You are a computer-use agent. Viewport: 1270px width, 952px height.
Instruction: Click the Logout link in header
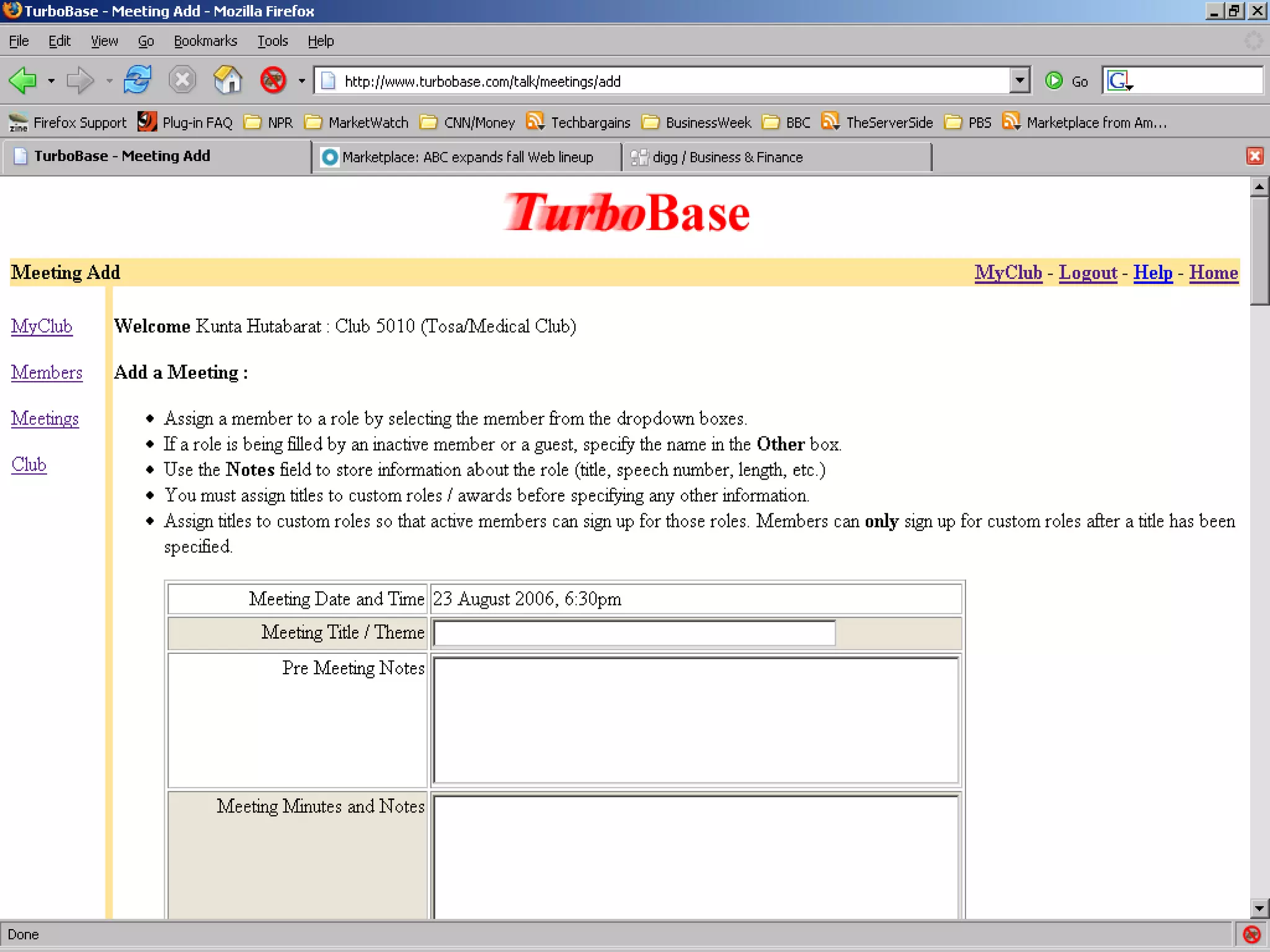pyautogui.click(x=1087, y=273)
